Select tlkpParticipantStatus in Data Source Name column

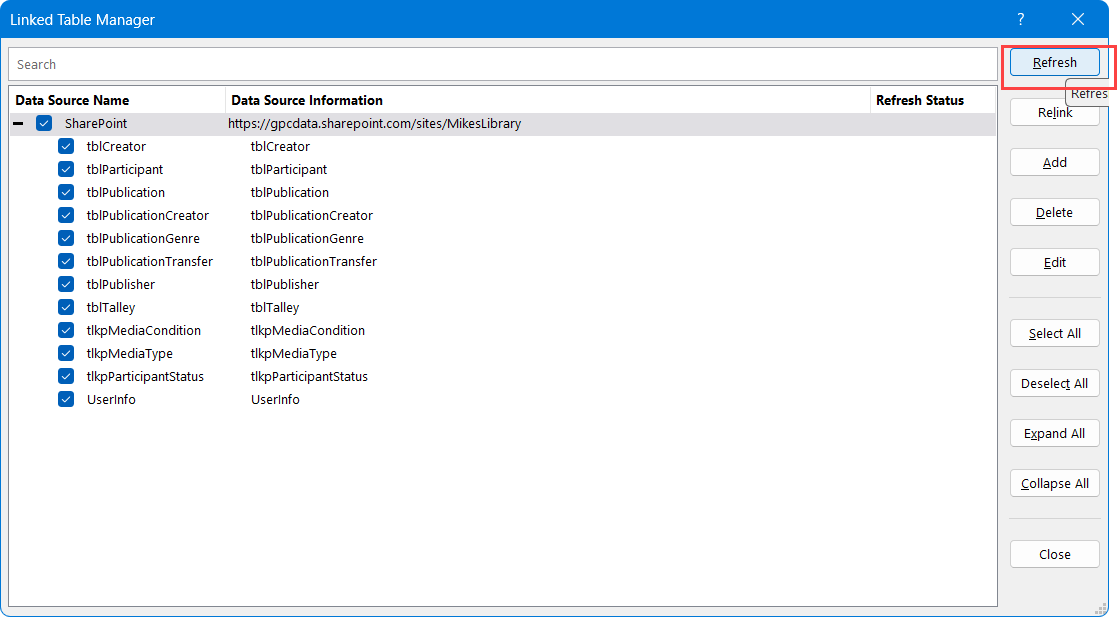[x=145, y=376]
